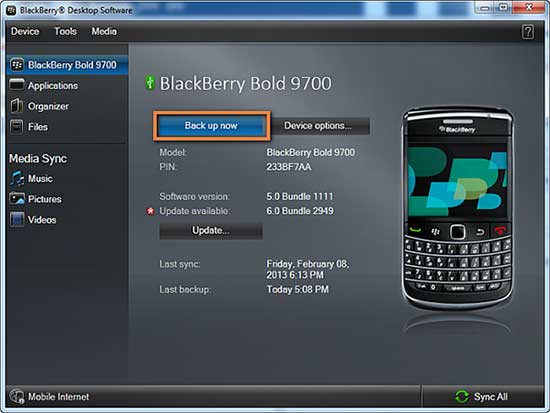Click the red update available star icon

tap(150, 211)
